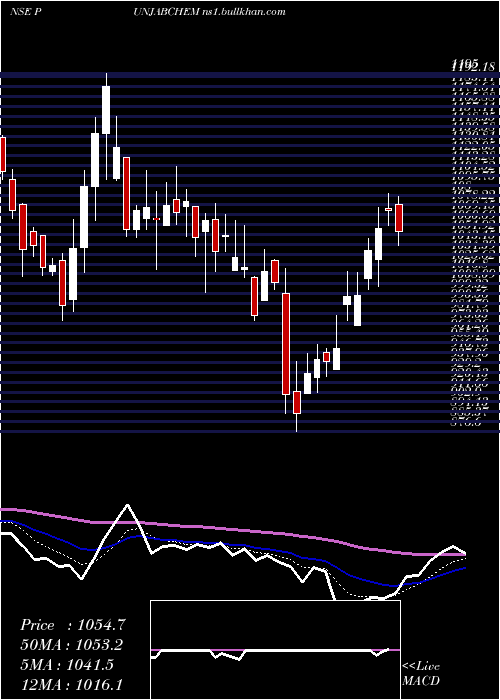Viewport: 500px width, 700px height.
Task: Click the longest red candle of the sharp drop
Action: (x=286, y=344)
